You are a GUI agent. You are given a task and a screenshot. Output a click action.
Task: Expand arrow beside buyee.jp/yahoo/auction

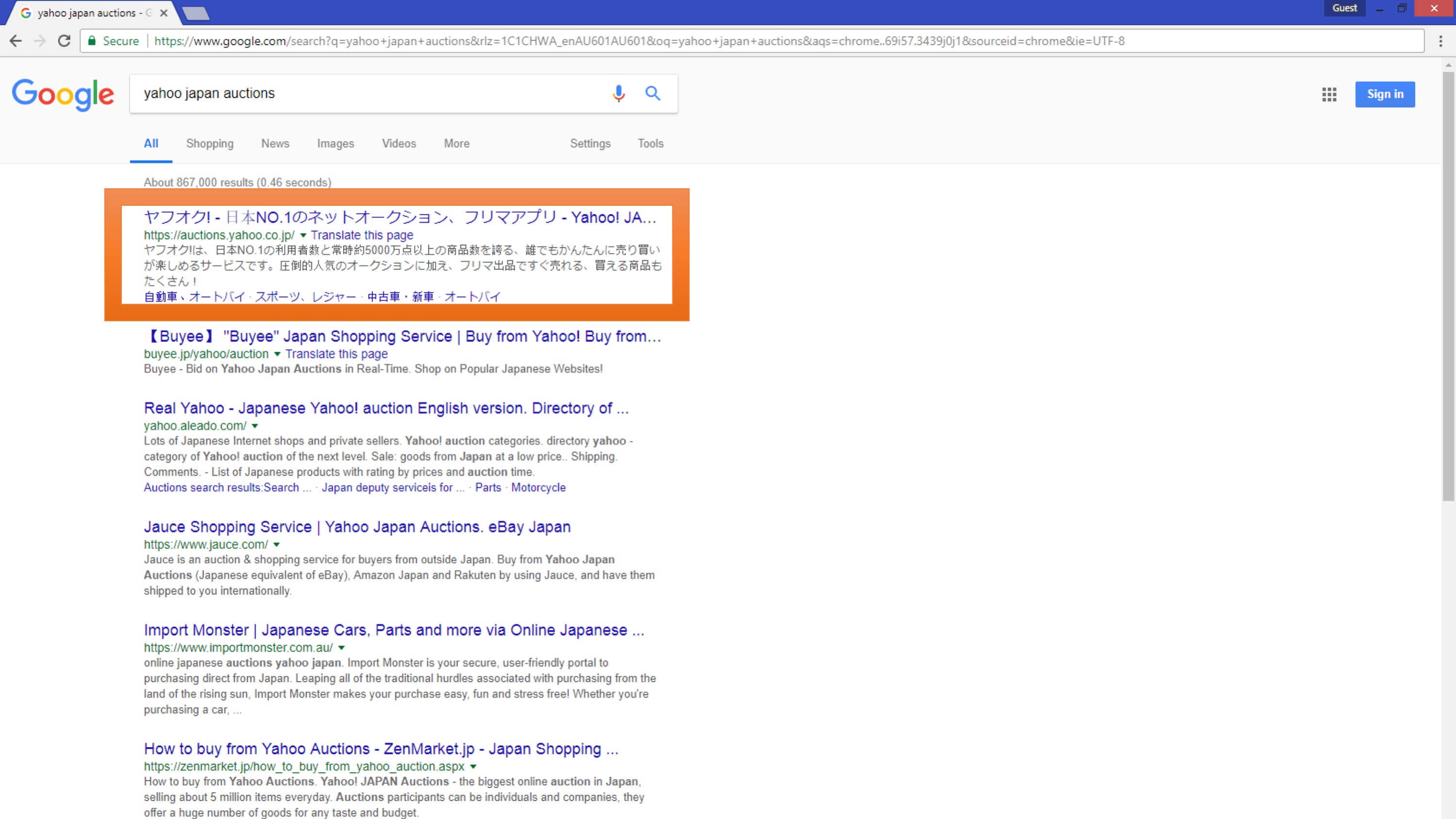click(x=277, y=354)
